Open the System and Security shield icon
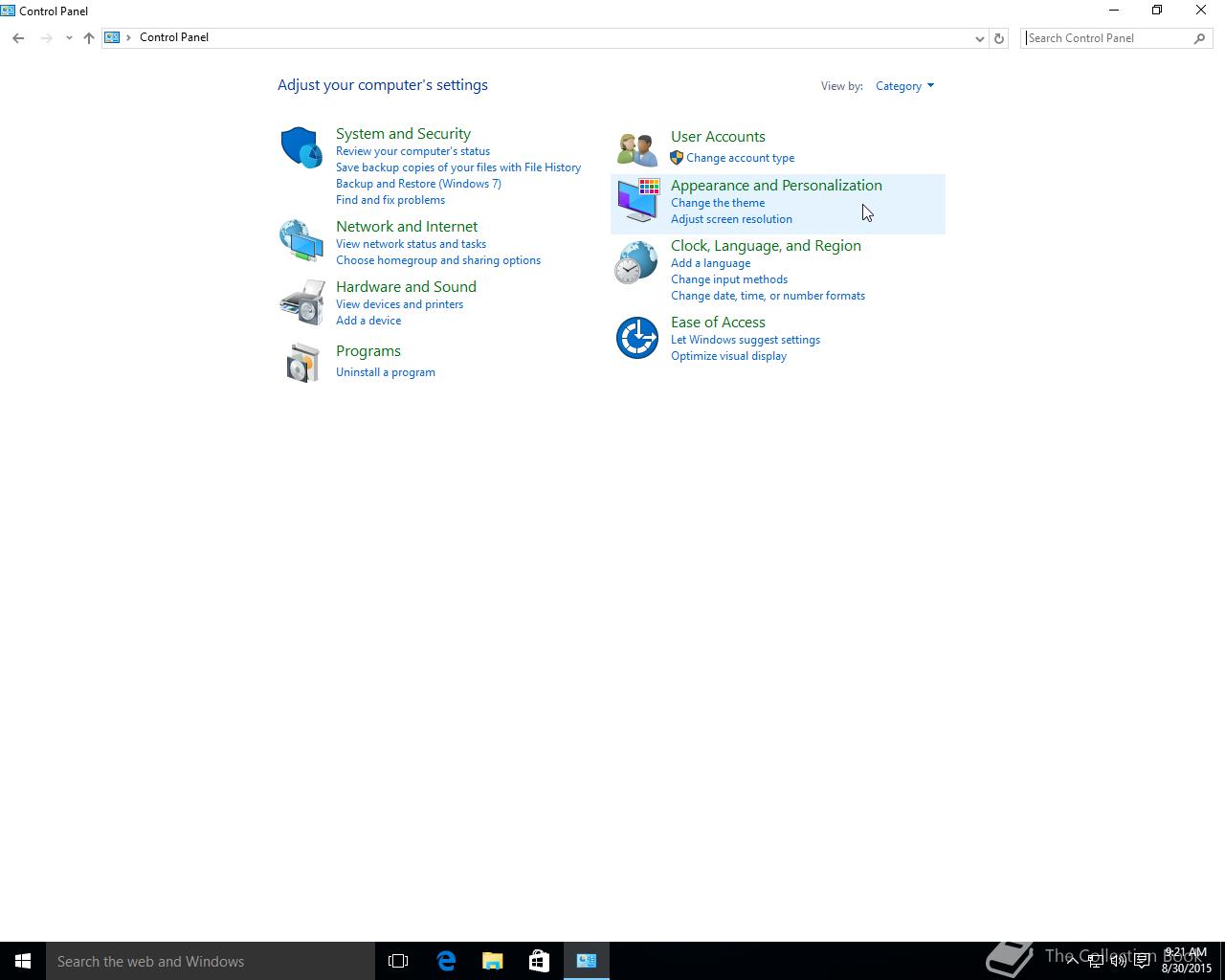Screen dimensions: 1225x980 tap(301, 147)
